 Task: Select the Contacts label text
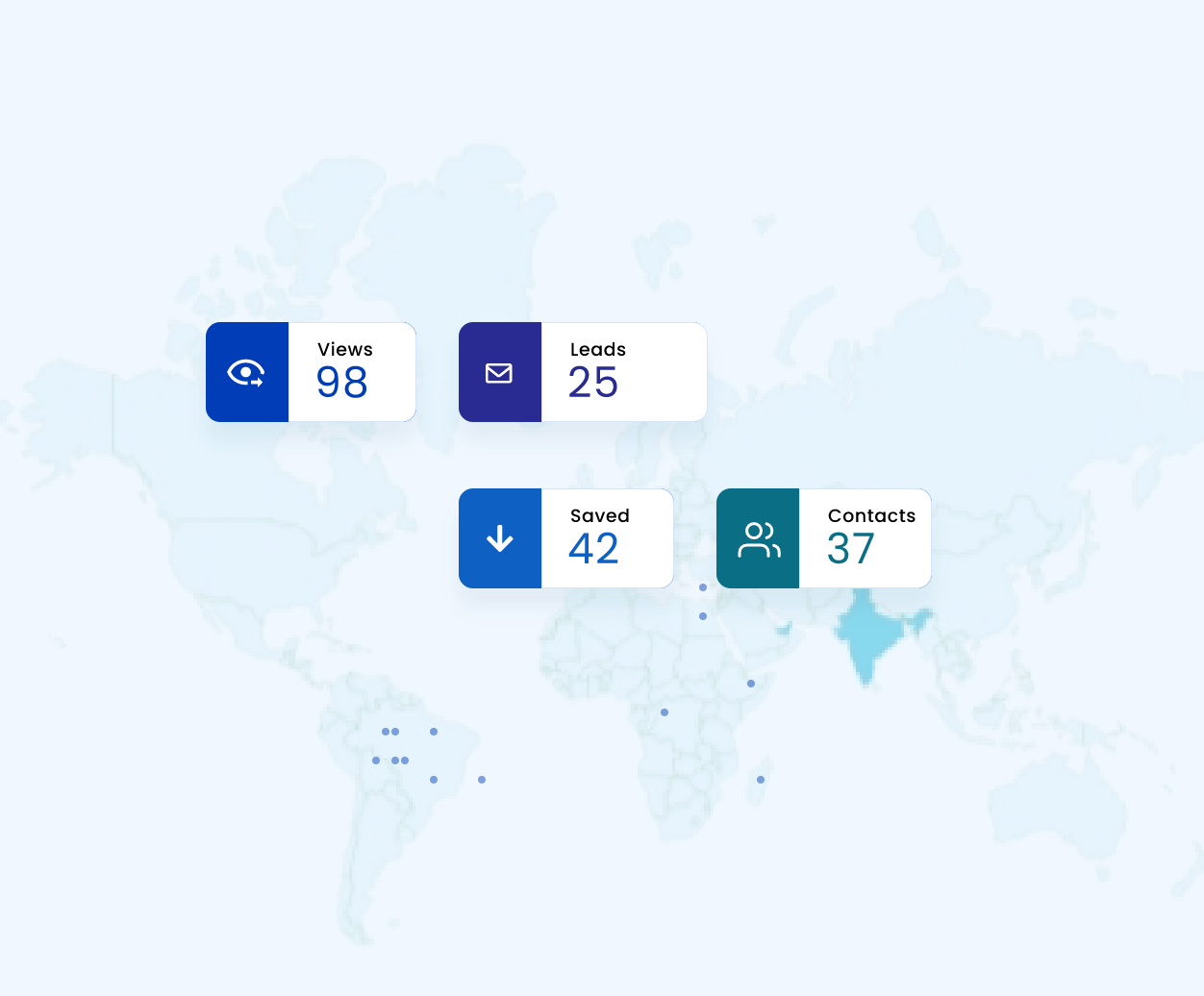click(871, 516)
